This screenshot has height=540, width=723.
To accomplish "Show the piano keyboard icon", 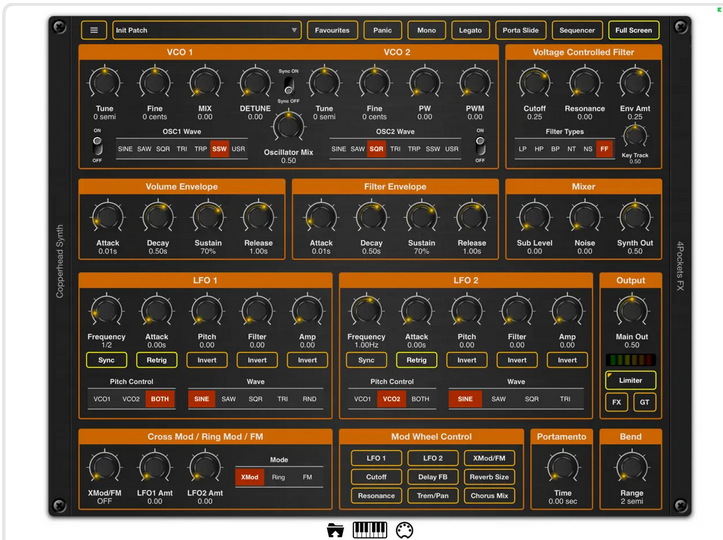I will click(x=370, y=529).
